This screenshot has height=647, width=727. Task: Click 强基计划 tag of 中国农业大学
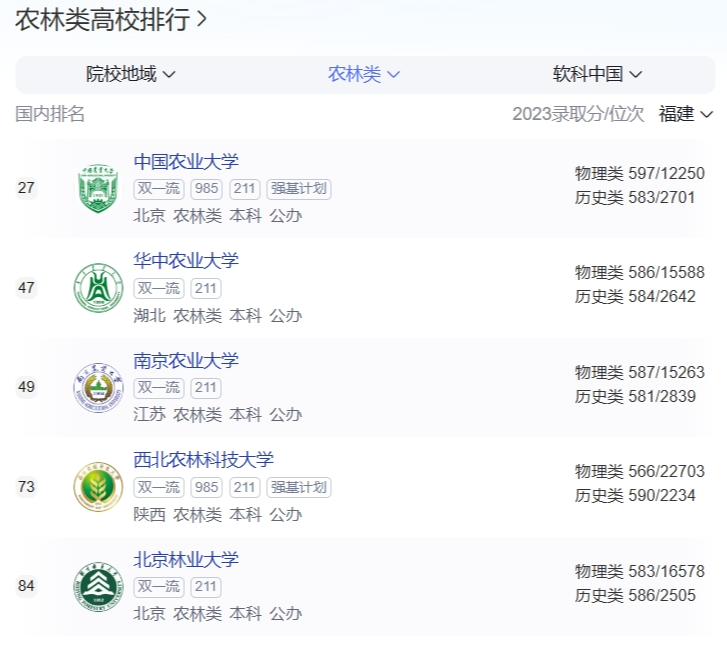[299, 189]
